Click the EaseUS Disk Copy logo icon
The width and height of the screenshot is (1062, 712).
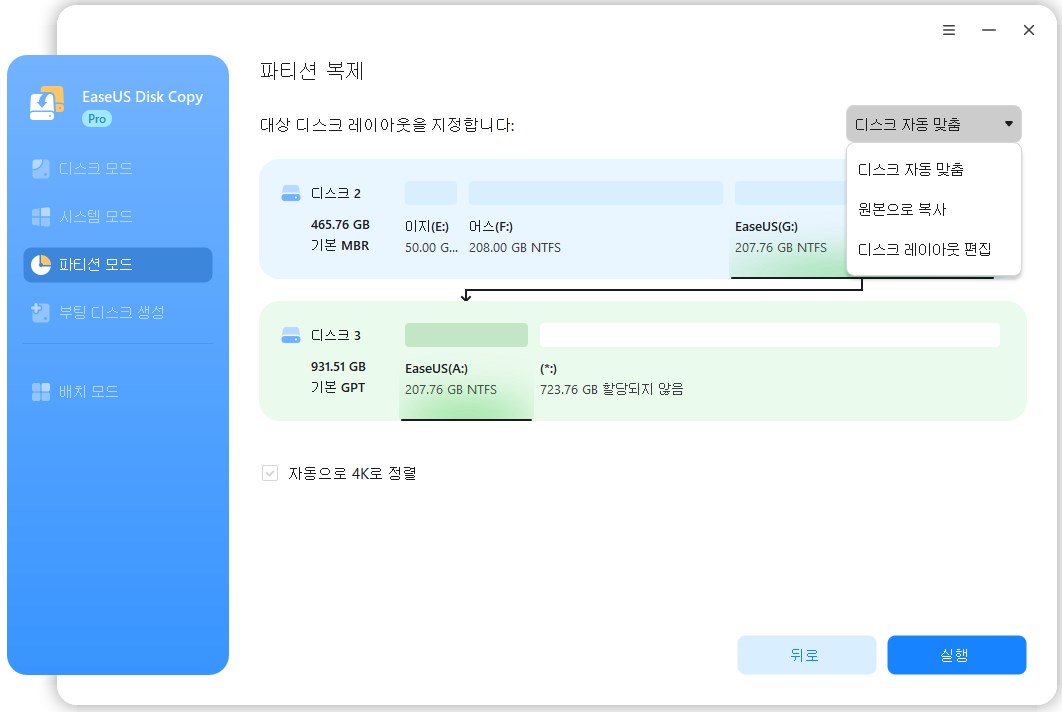click(x=45, y=103)
